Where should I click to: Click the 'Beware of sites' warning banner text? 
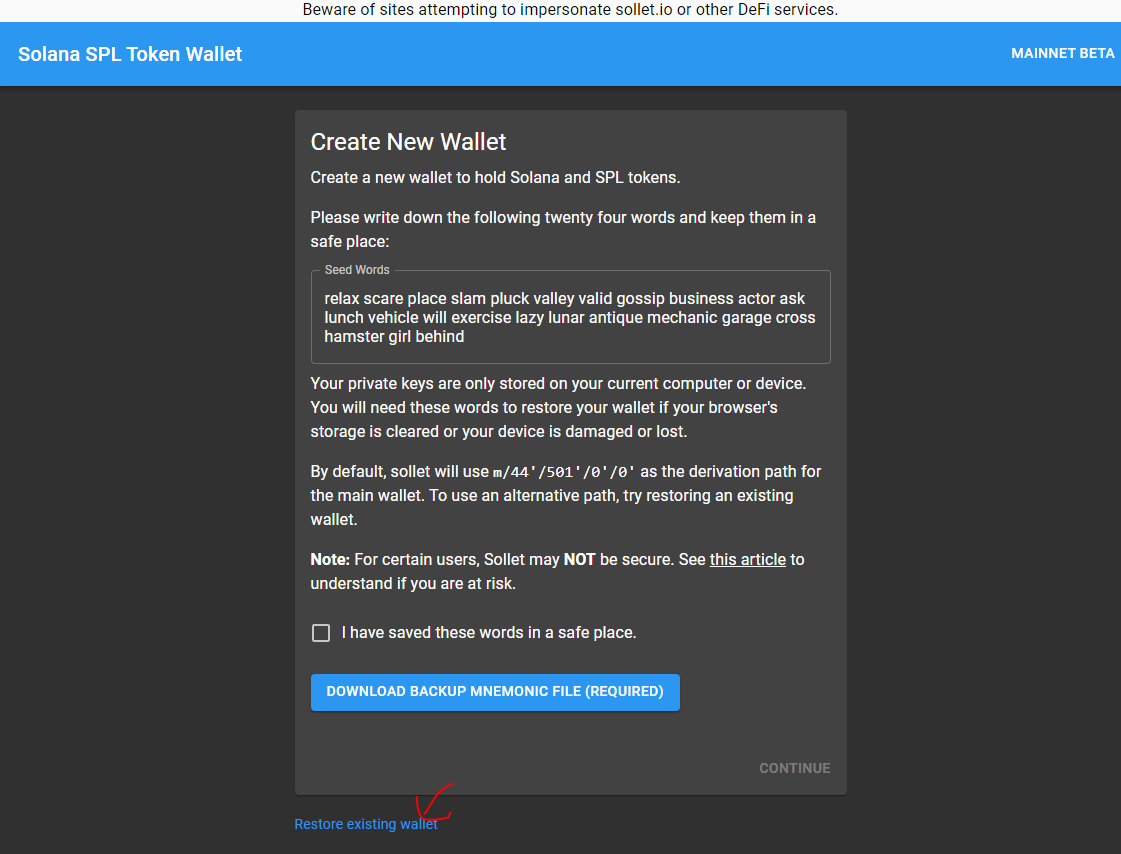pos(570,10)
